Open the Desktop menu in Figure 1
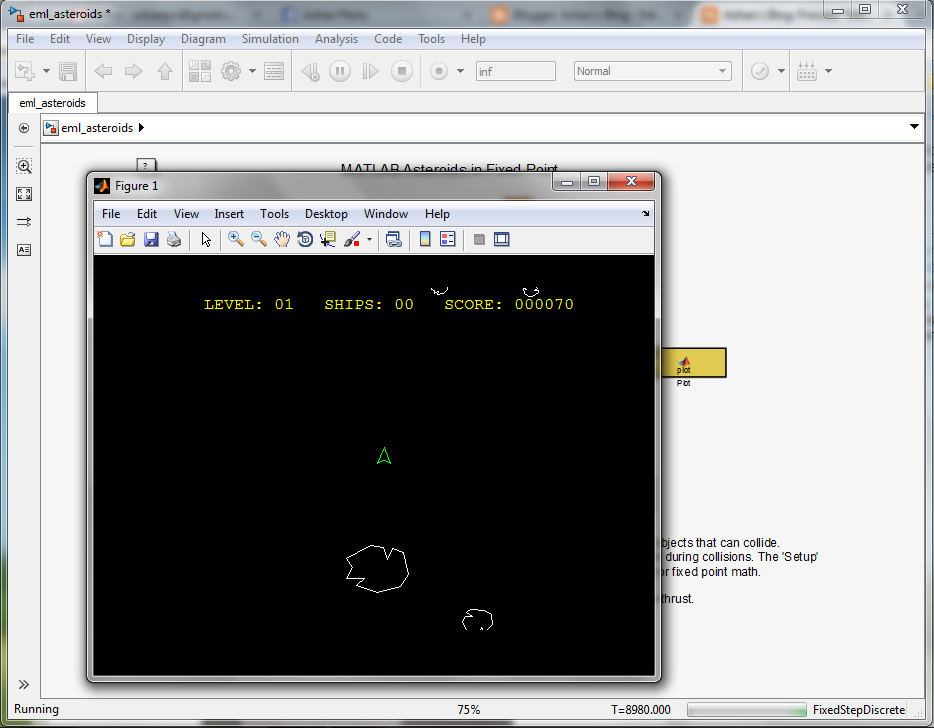The height and width of the screenshot is (728, 934). click(x=326, y=213)
